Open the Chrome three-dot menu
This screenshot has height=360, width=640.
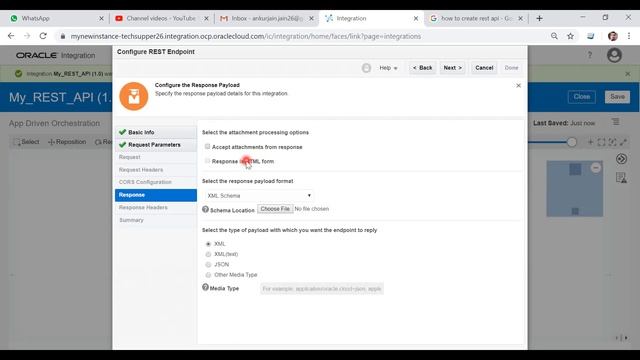click(629, 36)
